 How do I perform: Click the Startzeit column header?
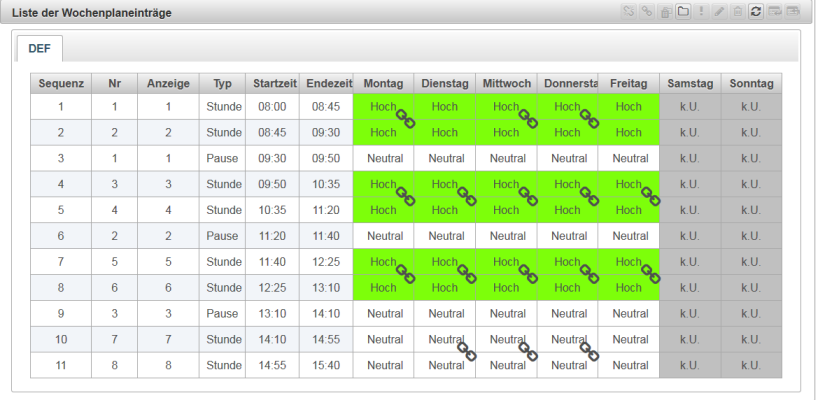pos(272,83)
